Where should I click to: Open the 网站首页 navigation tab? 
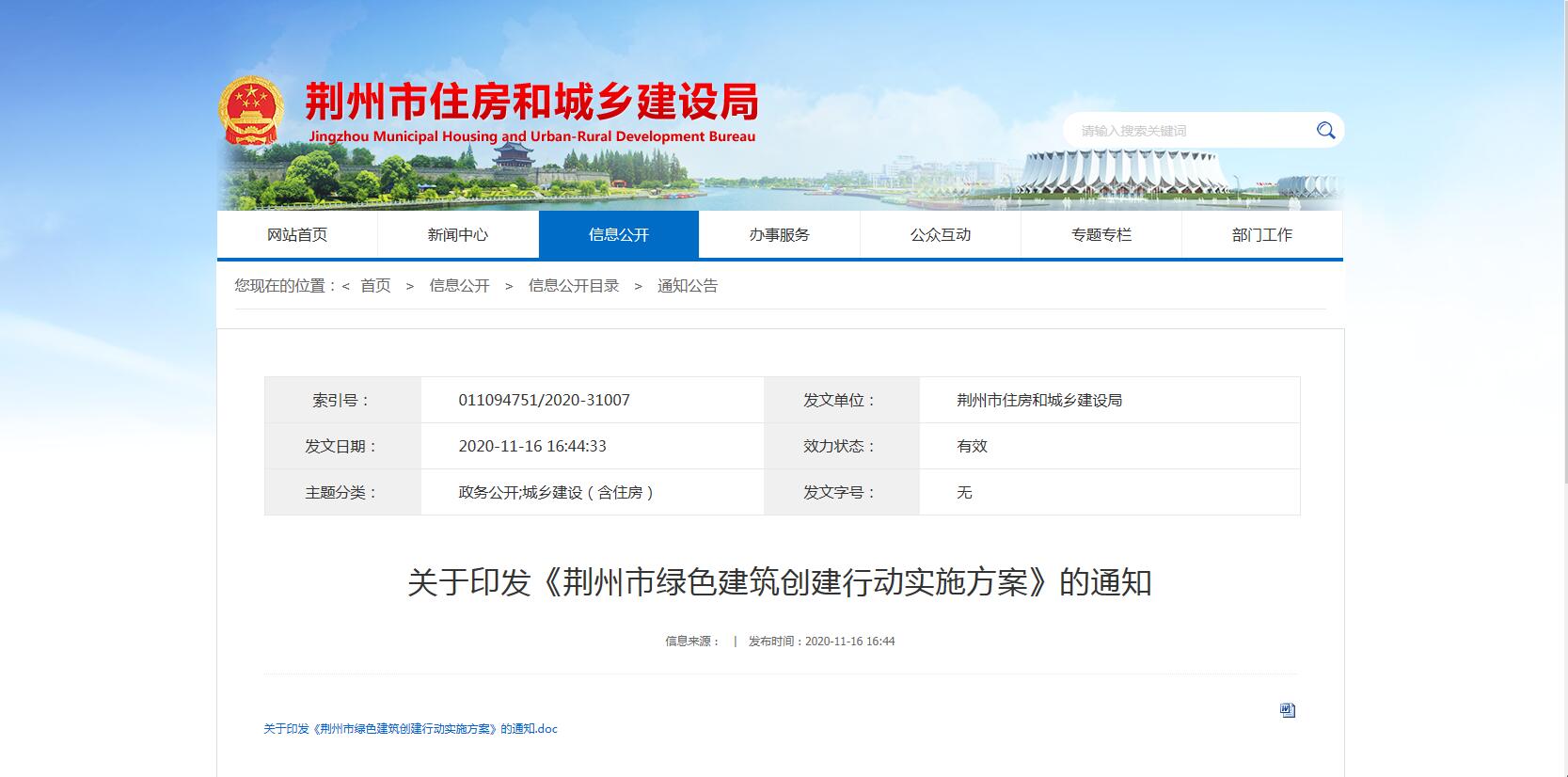(x=297, y=234)
